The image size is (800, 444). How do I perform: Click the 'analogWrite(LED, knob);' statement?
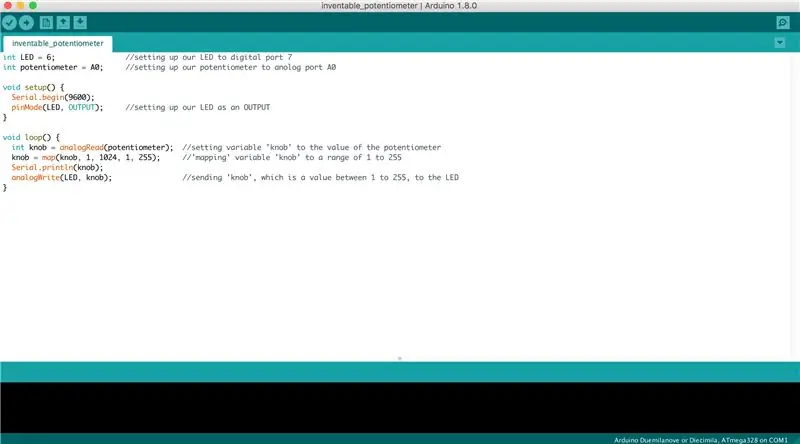click(62, 178)
